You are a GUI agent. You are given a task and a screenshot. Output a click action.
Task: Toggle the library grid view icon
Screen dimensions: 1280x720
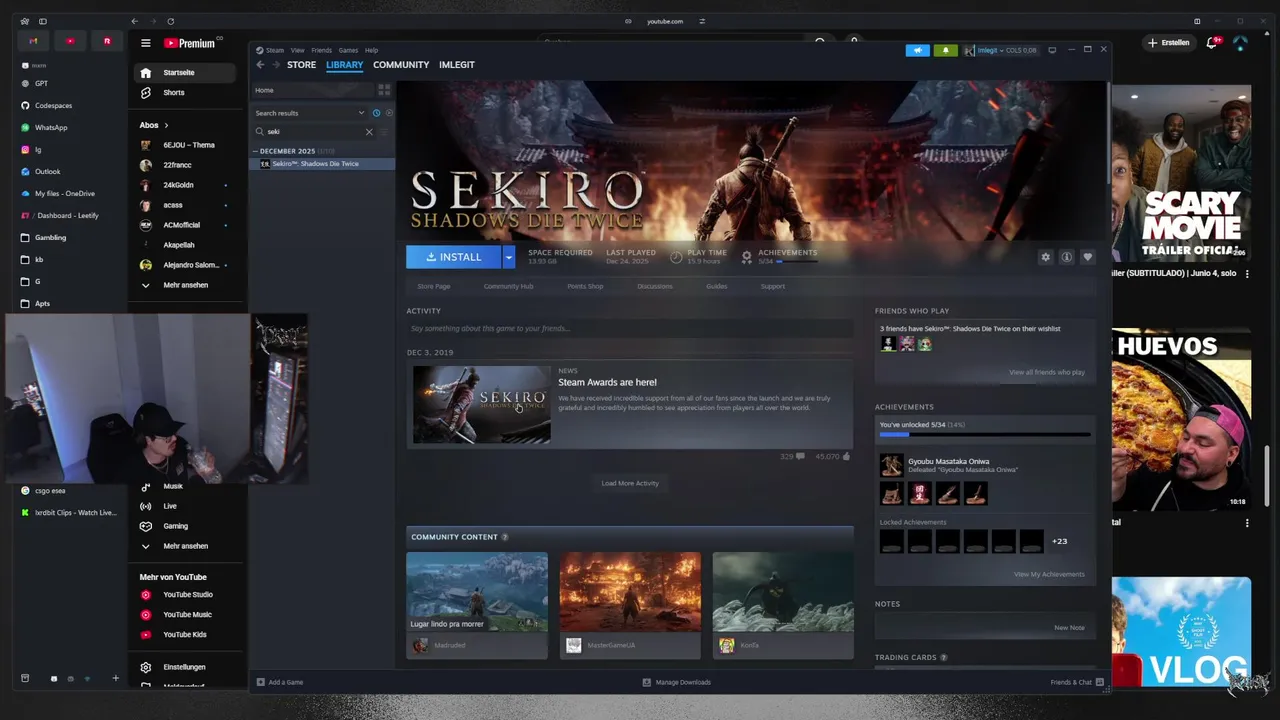click(x=384, y=90)
